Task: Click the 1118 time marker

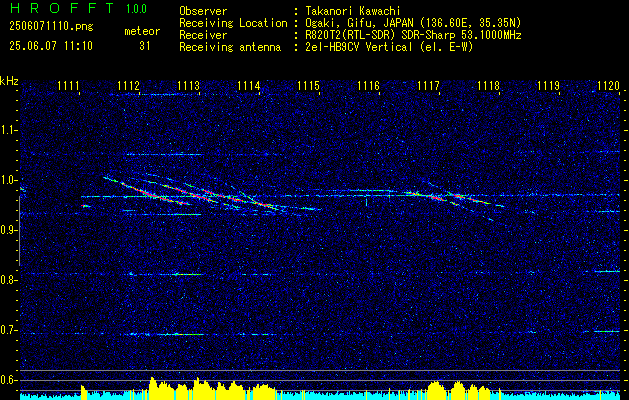Action: [x=488, y=85]
